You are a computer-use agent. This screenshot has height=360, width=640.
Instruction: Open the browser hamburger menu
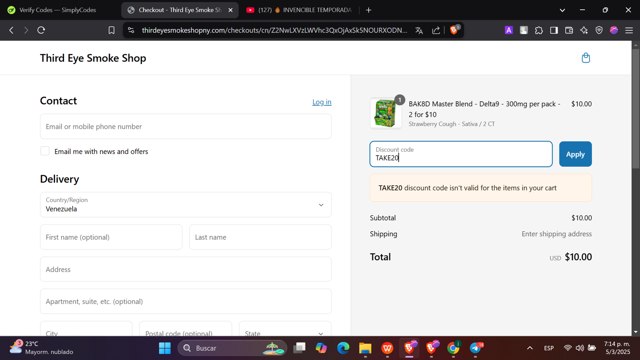[629, 30]
